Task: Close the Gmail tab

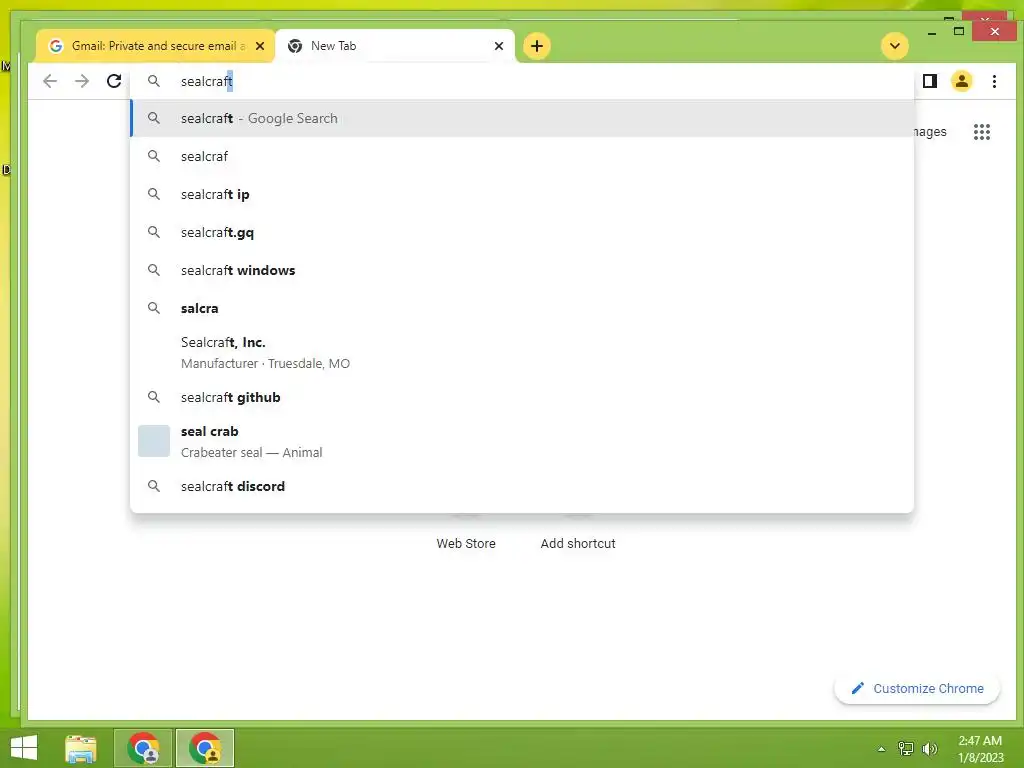Action: tap(260, 46)
